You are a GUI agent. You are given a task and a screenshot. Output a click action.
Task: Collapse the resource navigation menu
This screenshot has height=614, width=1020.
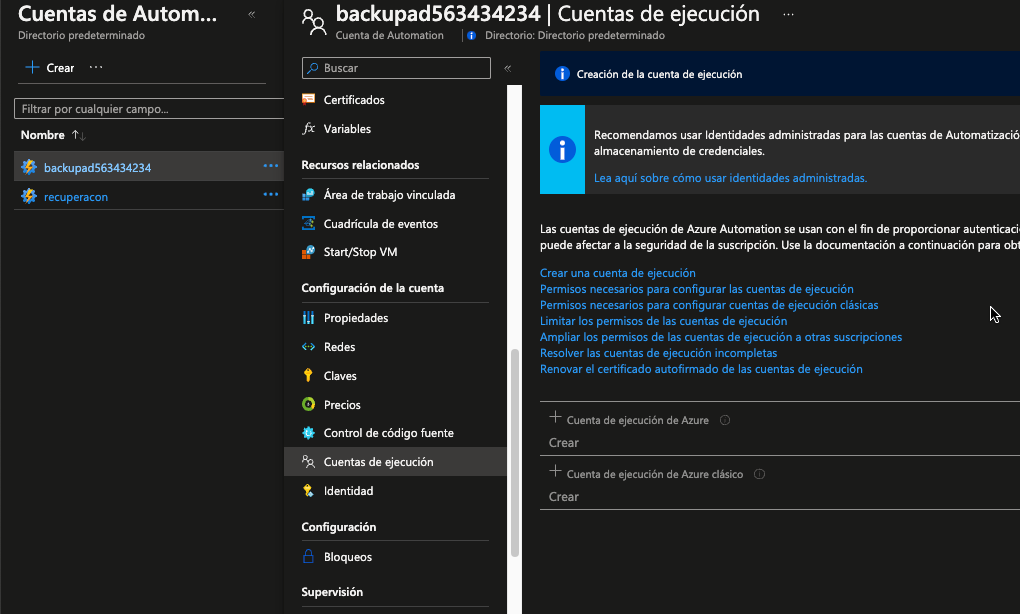point(507,69)
